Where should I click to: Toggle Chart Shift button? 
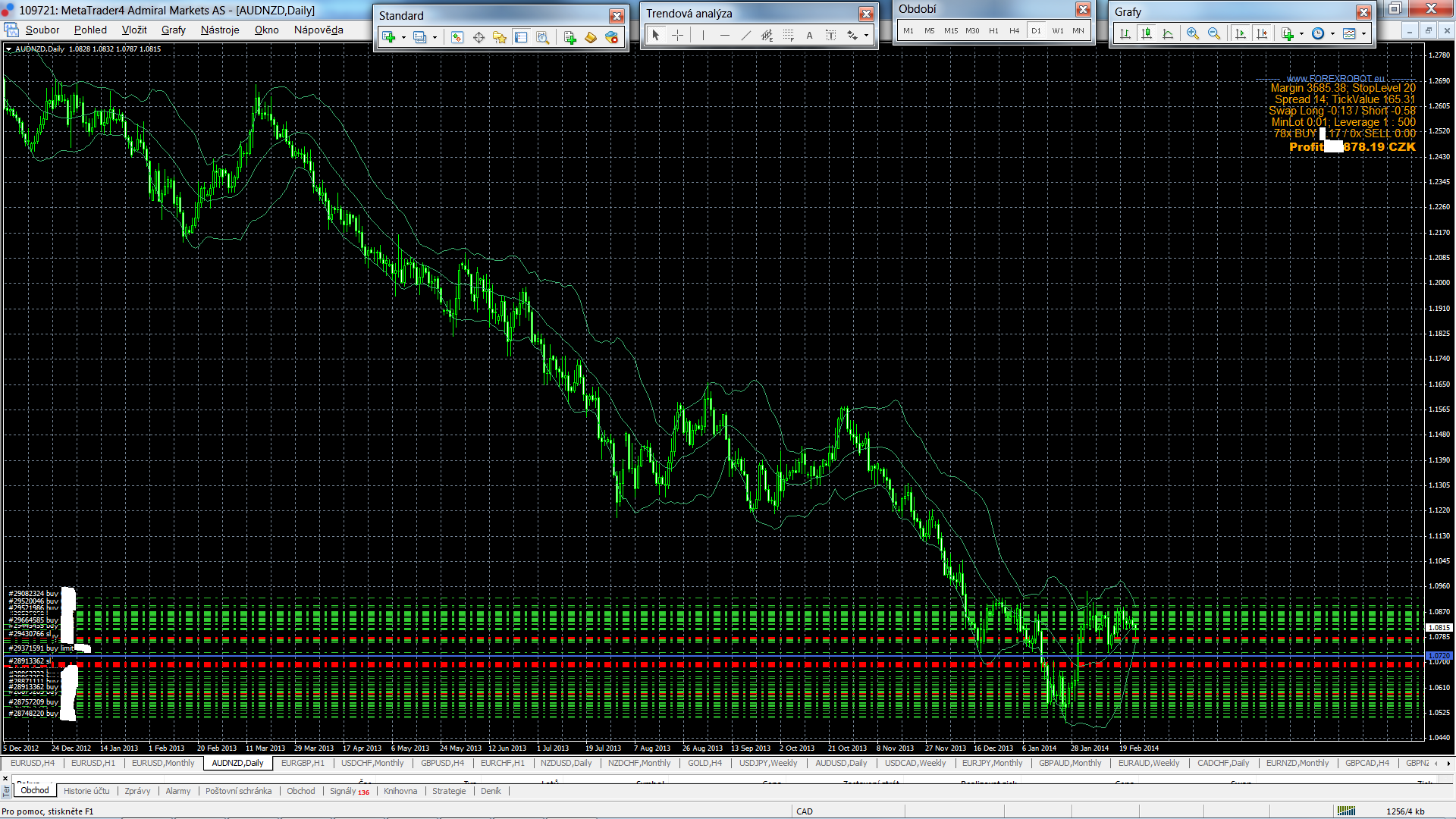click(x=1262, y=34)
